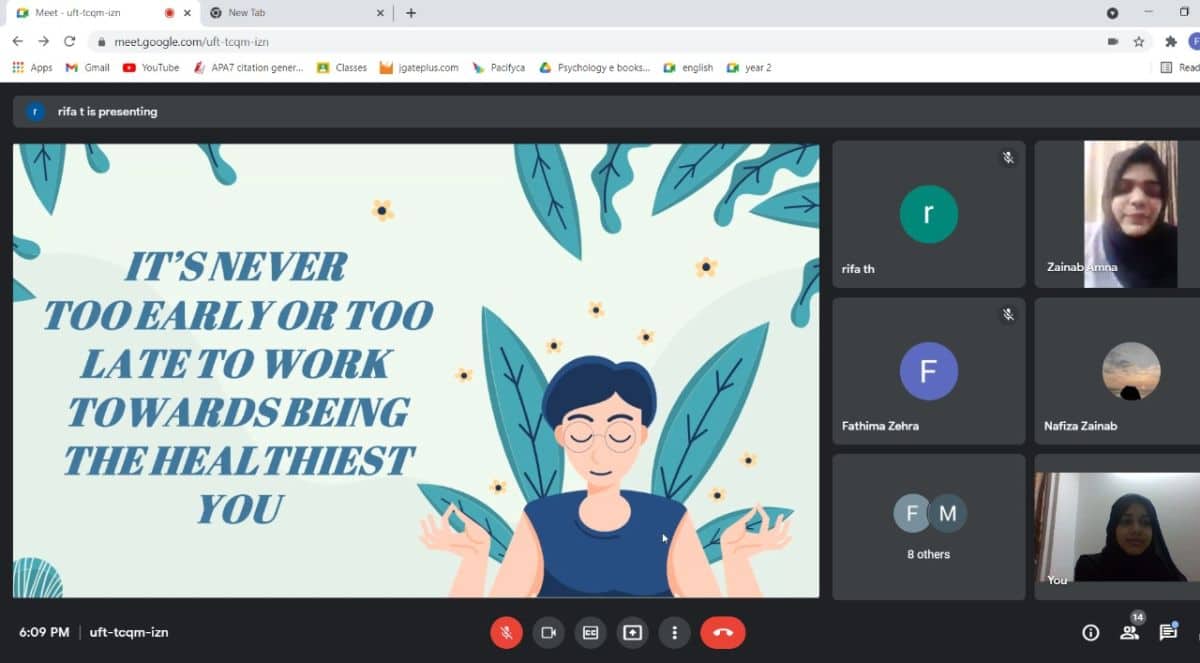1200x663 pixels.
Task: Expand the 8 others participants tile
Action: (x=928, y=526)
